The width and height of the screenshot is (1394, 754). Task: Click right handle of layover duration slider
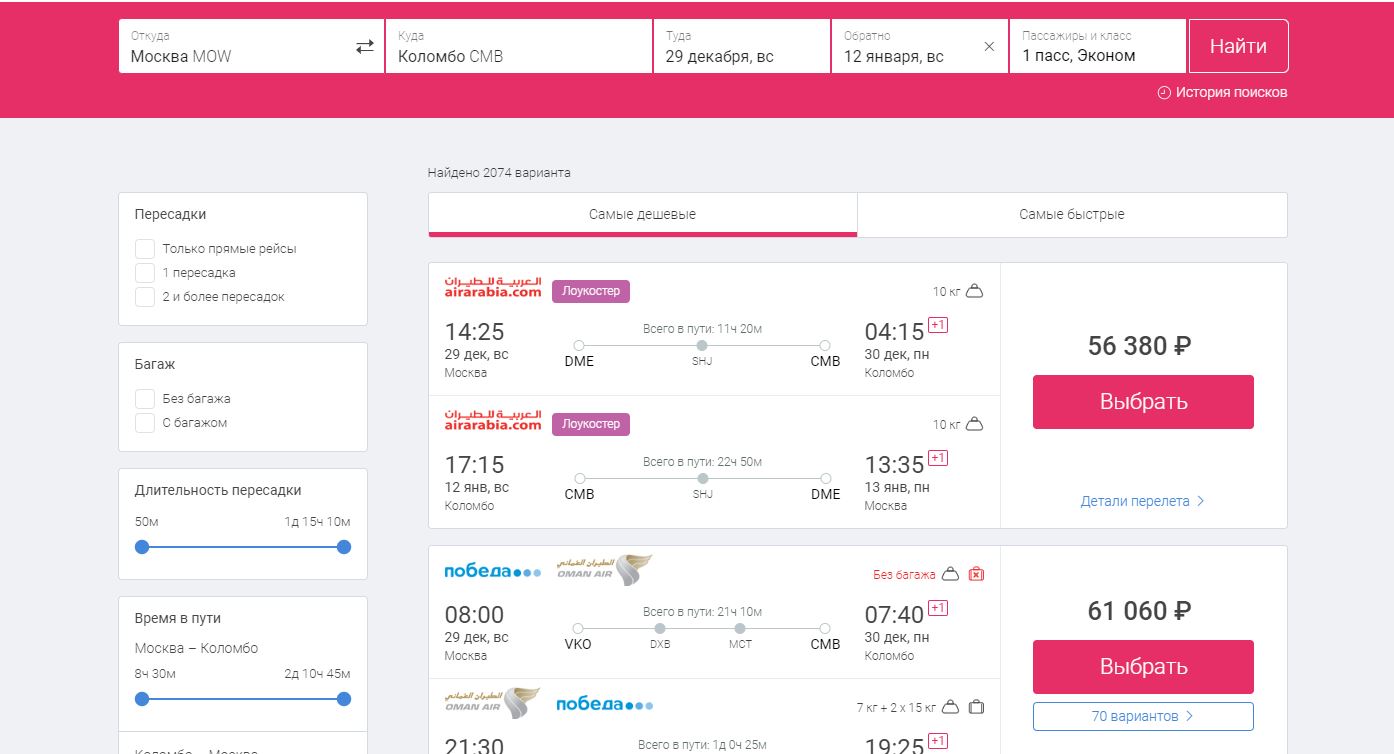click(x=344, y=547)
